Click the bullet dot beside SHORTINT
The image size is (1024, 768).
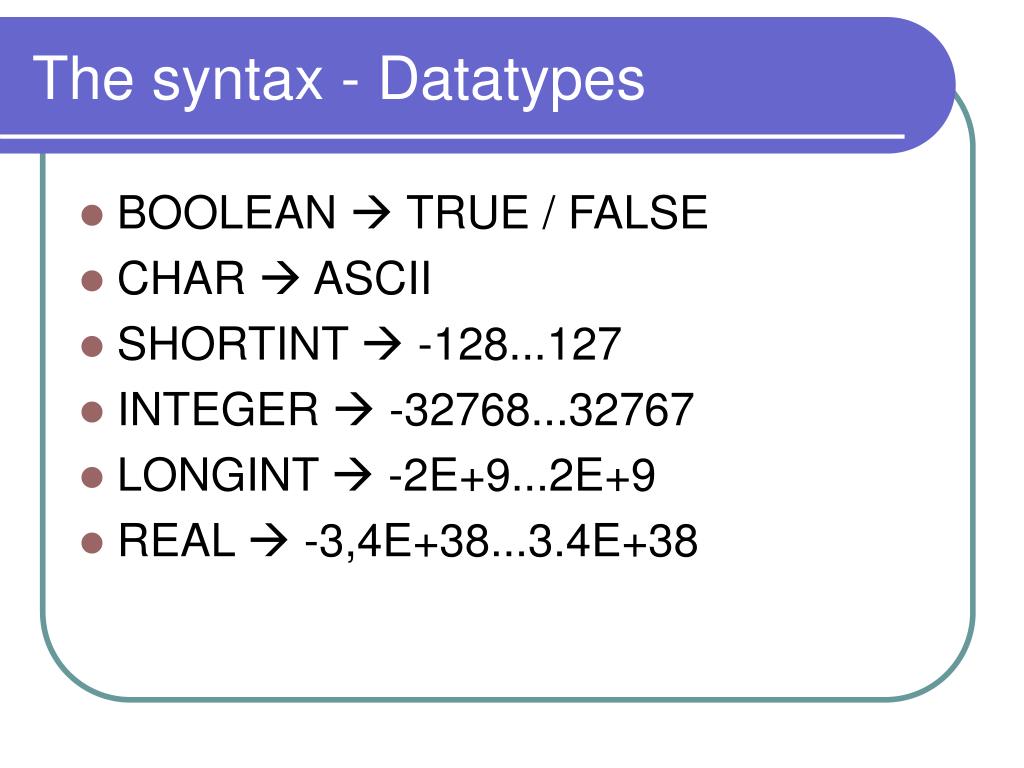92,346
